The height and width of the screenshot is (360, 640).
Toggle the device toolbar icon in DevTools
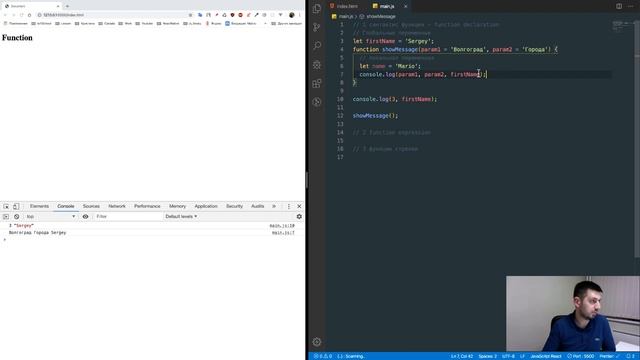16,207
